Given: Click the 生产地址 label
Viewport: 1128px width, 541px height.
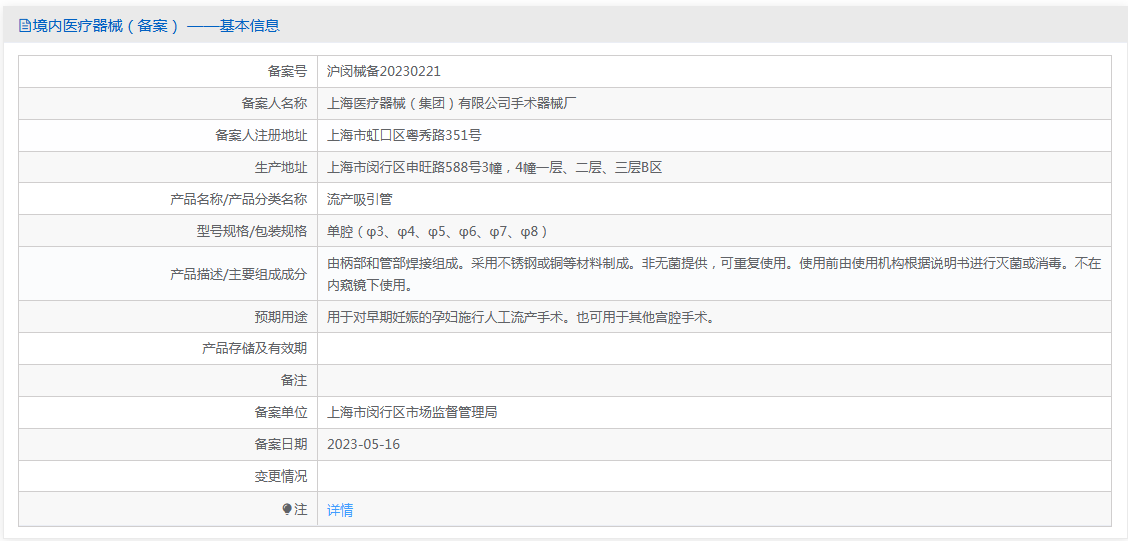Looking at the screenshot, I should tap(281, 167).
